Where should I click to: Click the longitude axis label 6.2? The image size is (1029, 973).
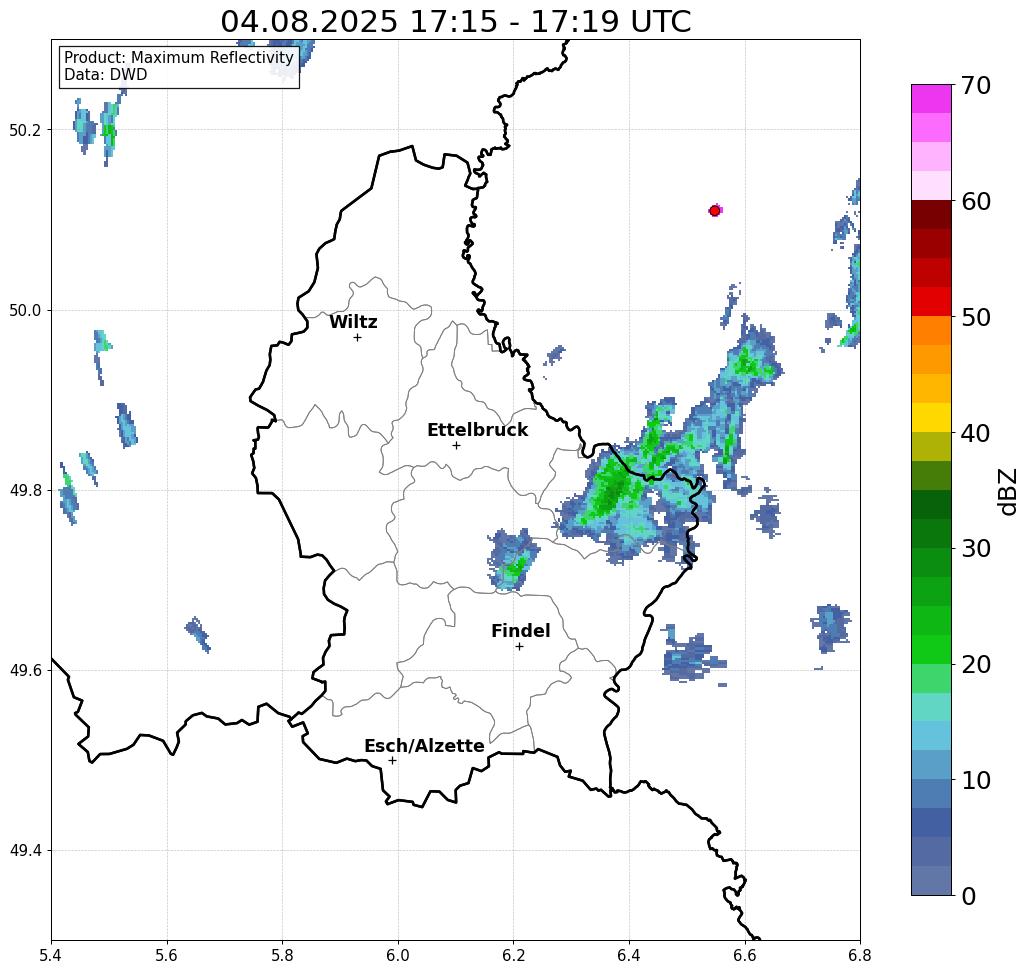click(513, 955)
